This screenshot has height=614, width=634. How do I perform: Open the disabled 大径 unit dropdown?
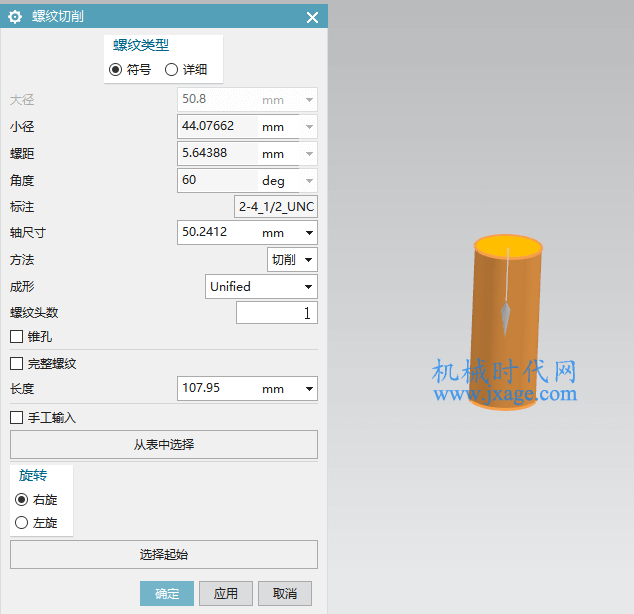click(x=309, y=100)
